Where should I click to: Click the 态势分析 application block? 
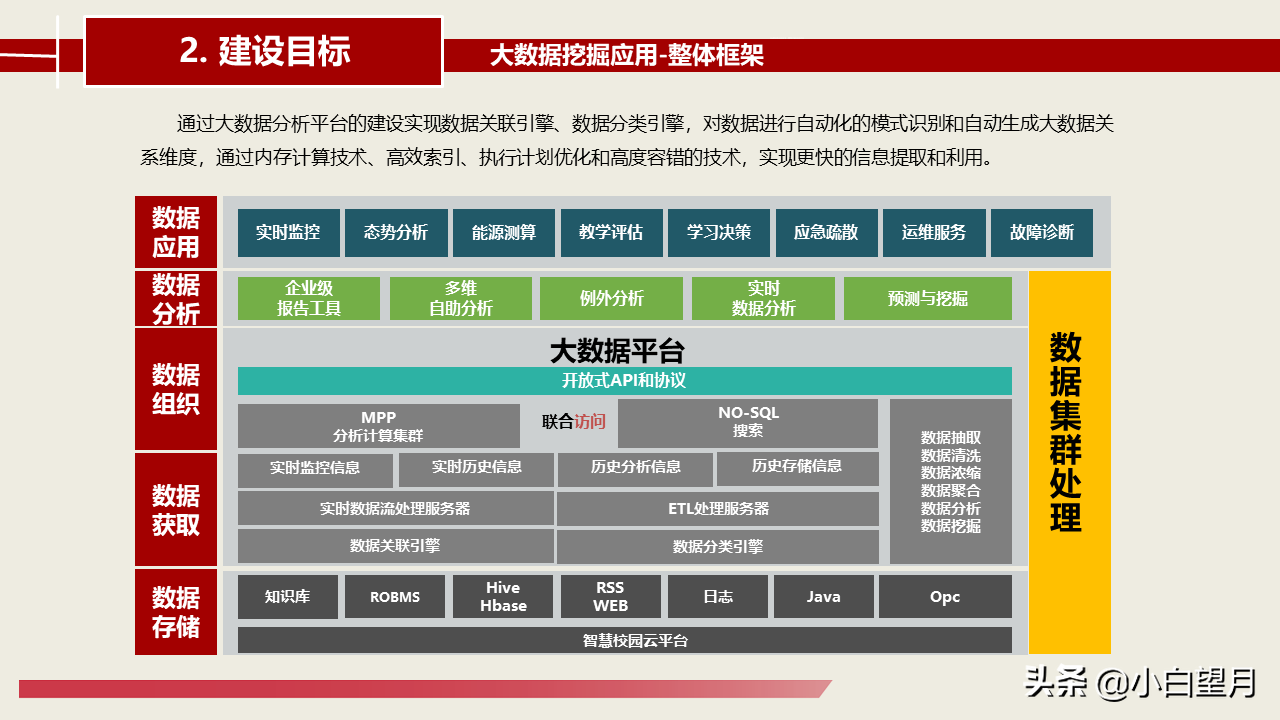(396, 232)
